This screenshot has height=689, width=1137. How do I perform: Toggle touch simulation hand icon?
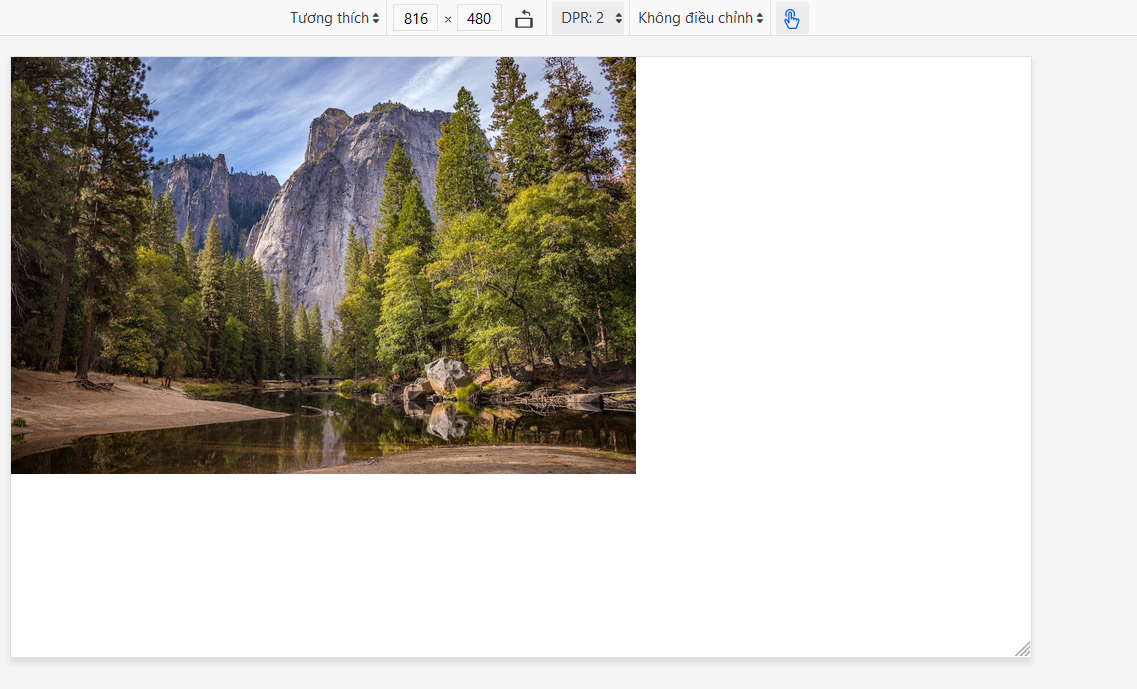[x=792, y=19]
